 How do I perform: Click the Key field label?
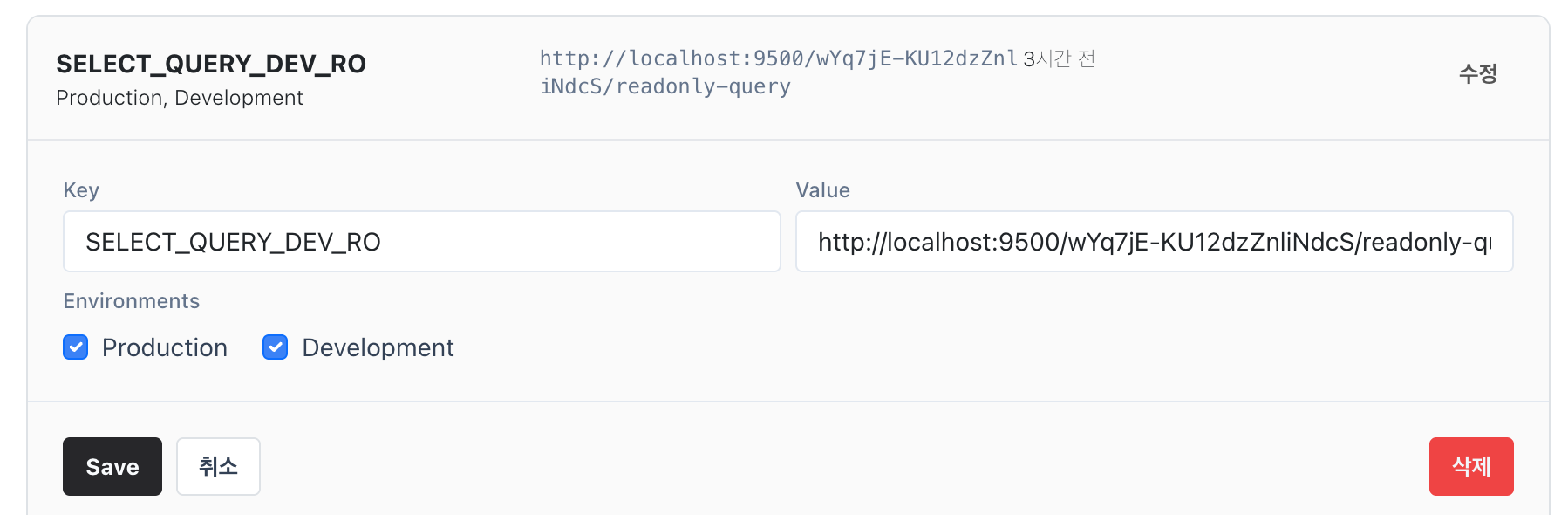pos(80,190)
